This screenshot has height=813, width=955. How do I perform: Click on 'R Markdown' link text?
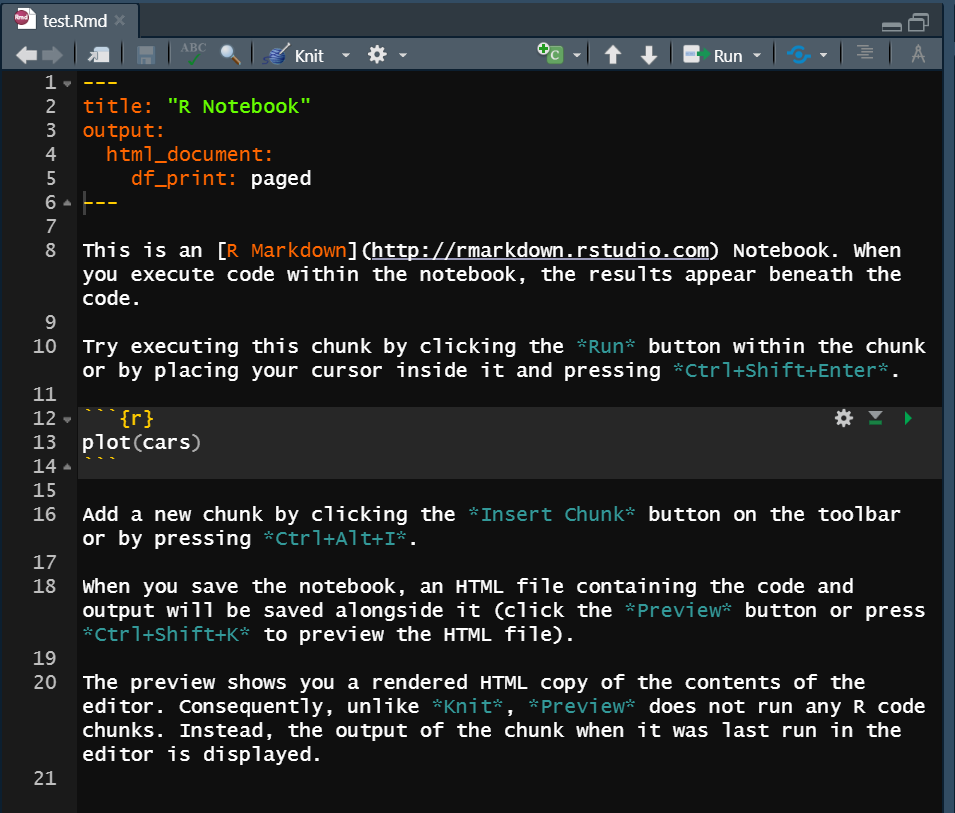click(286, 250)
